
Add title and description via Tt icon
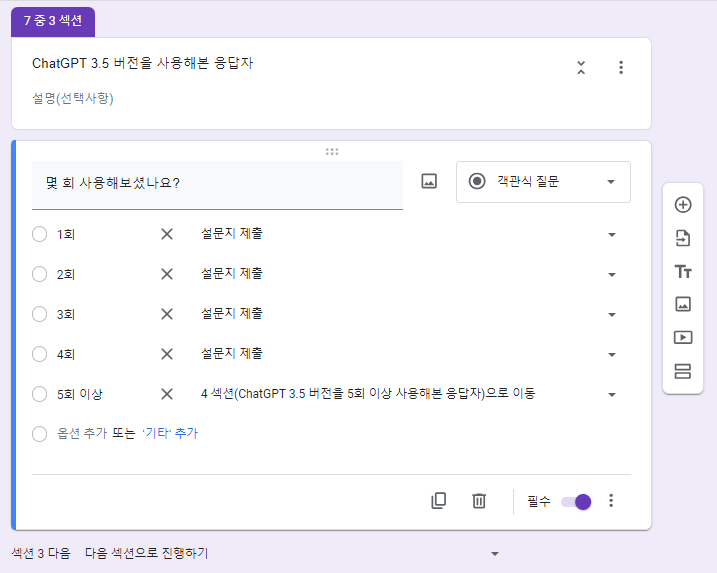[x=683, y=272]
